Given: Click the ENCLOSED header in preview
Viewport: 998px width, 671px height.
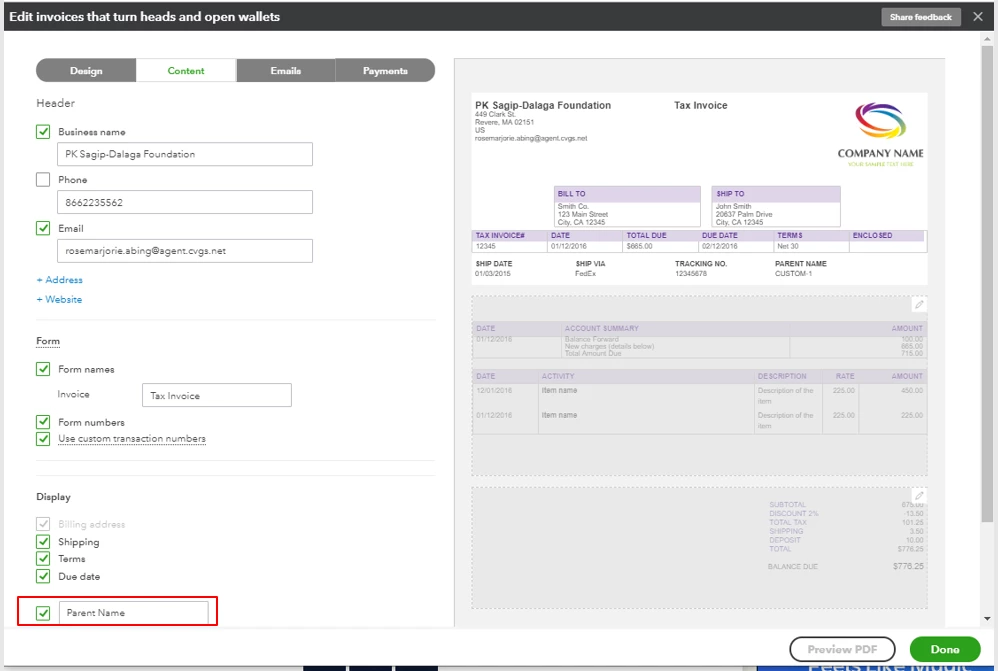Looking at the screenshot, I should click(x=872, y=236).
